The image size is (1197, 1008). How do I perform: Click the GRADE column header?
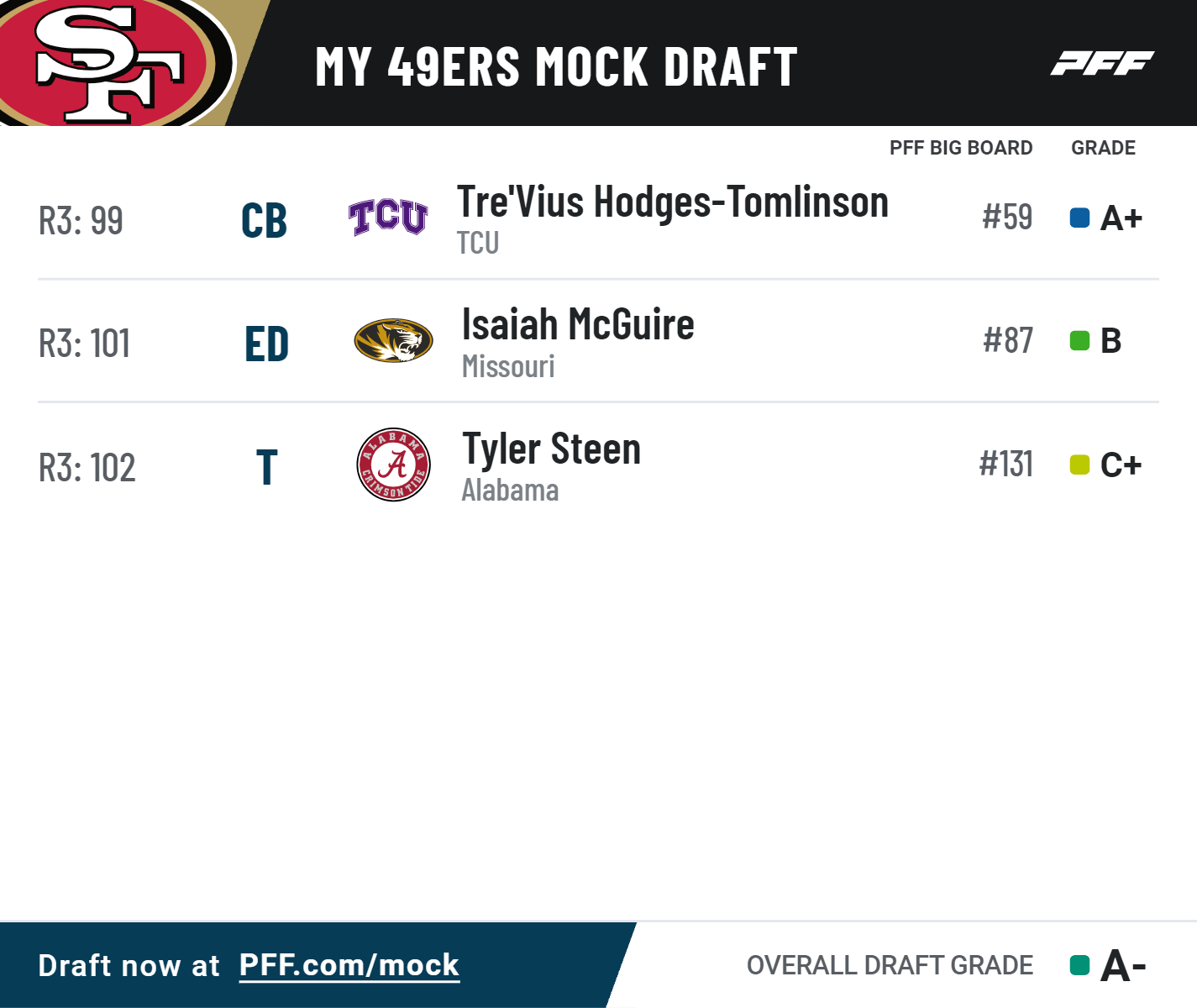pos(1103,148)
